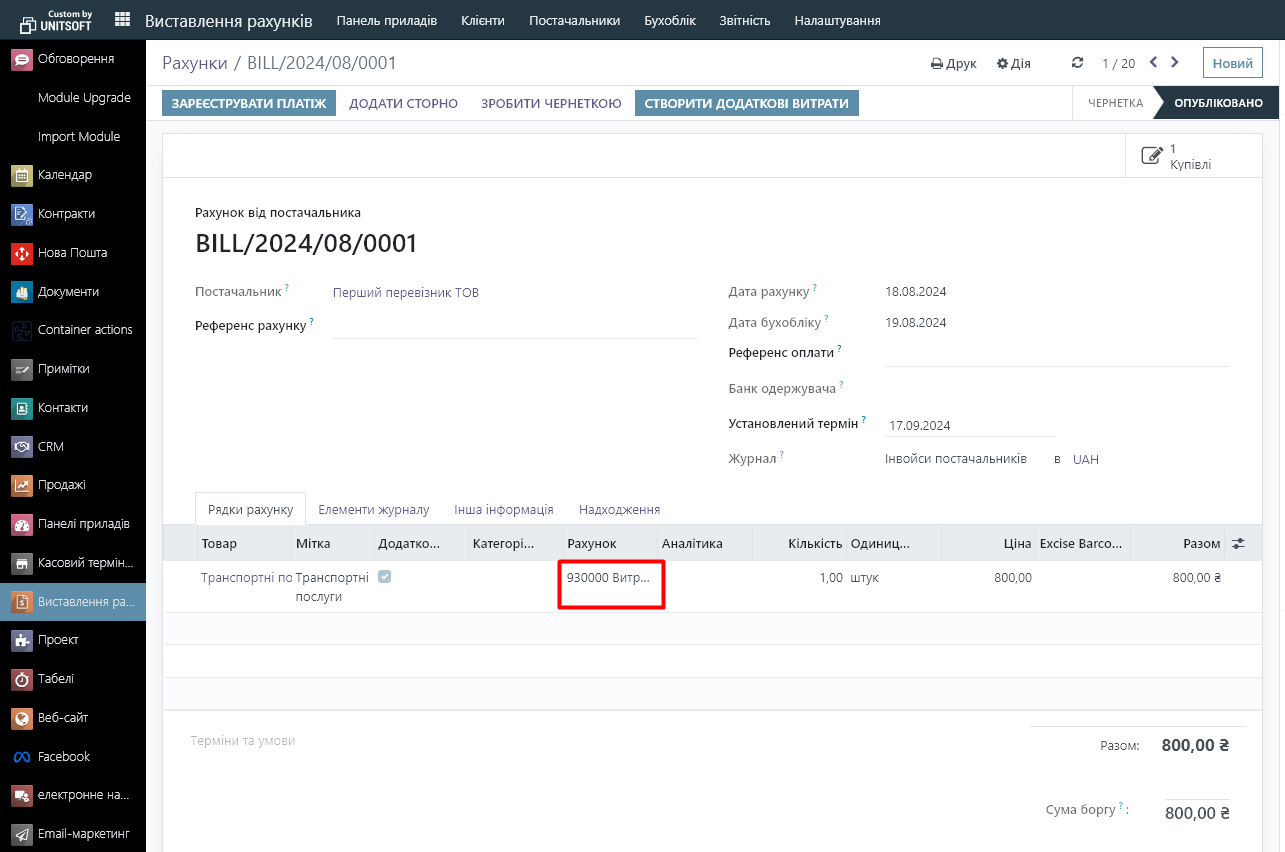Click Створити додаткові витрати button

point(746,103)
